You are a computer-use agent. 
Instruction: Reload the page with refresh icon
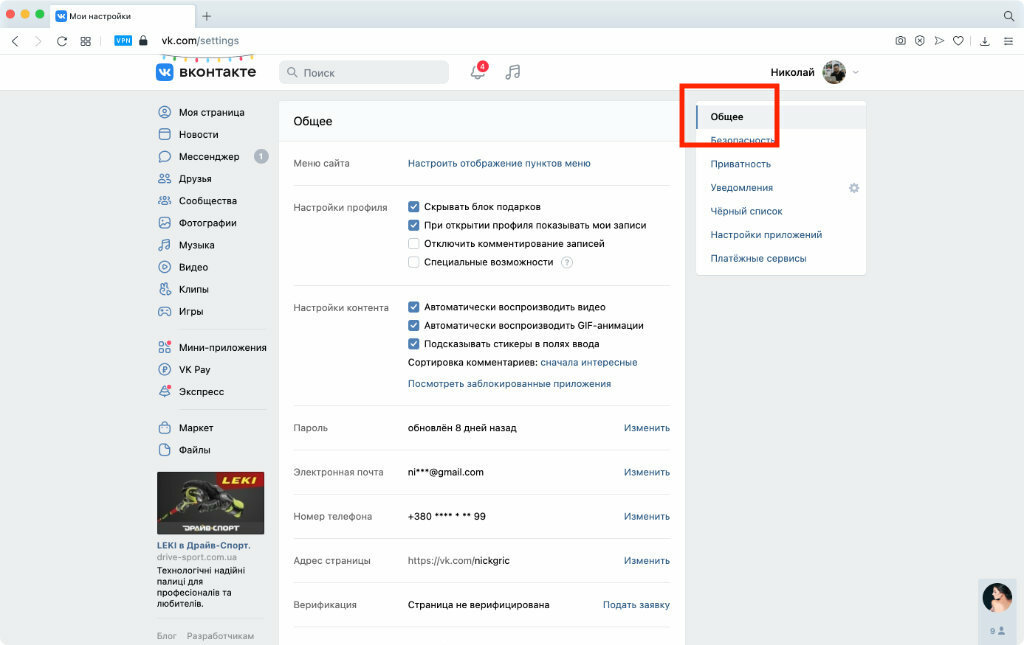(62, 41)
